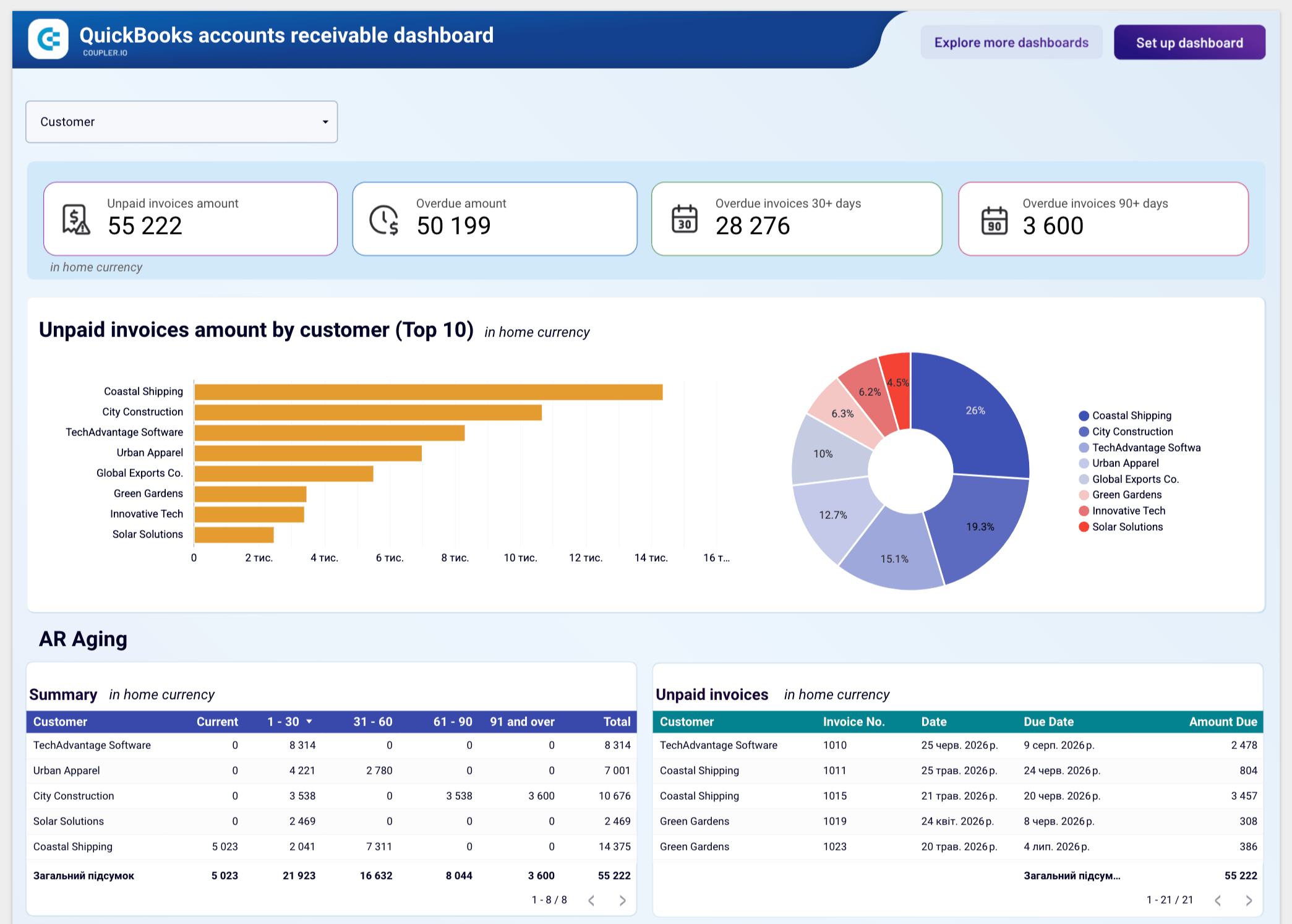This screenshot has height=924, width=1292.
Task: Click the Overdue amount 50 199 value
Action: (453, 226)
